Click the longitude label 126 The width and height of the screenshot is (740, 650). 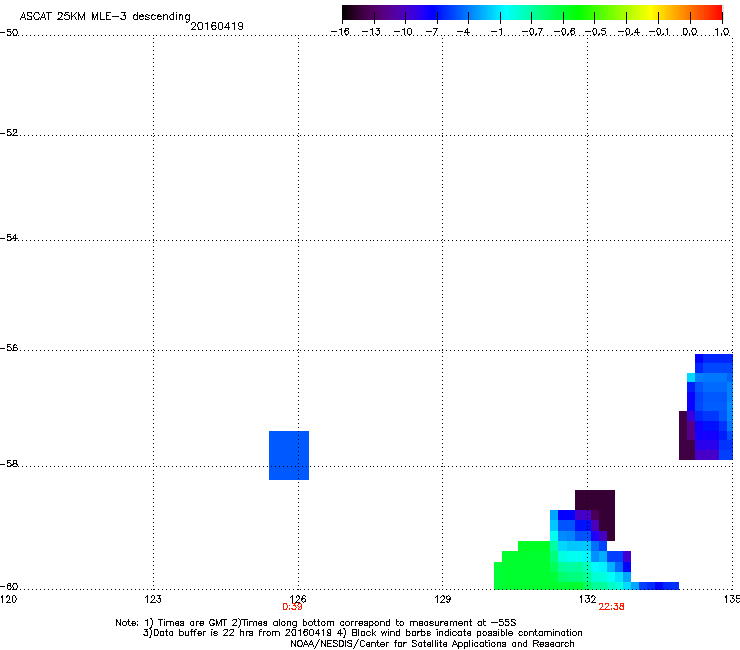click(298, 599)
